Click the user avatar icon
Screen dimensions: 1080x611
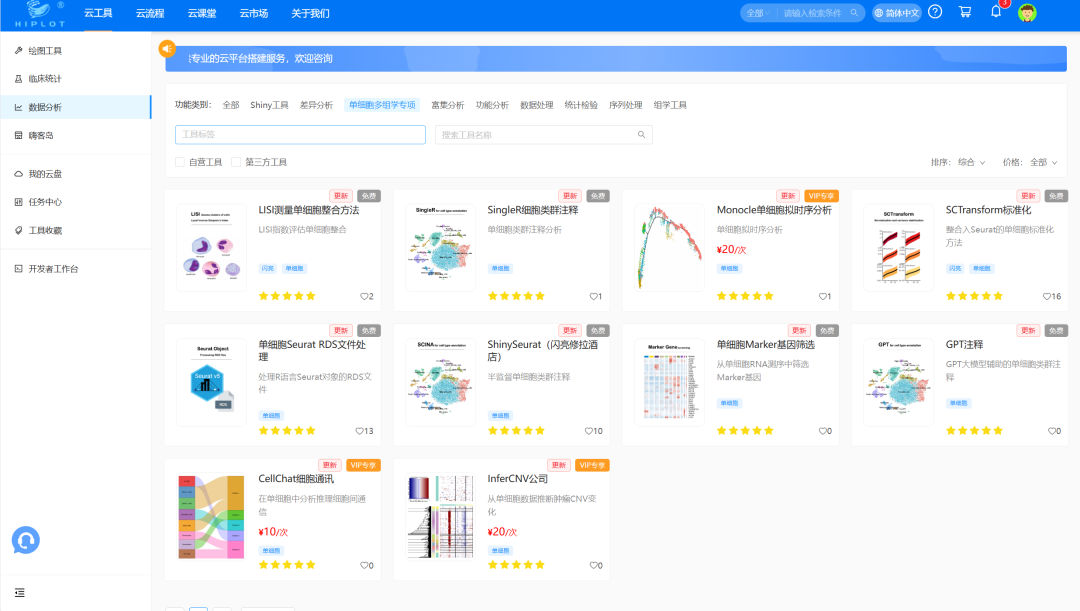[1027, 13]
